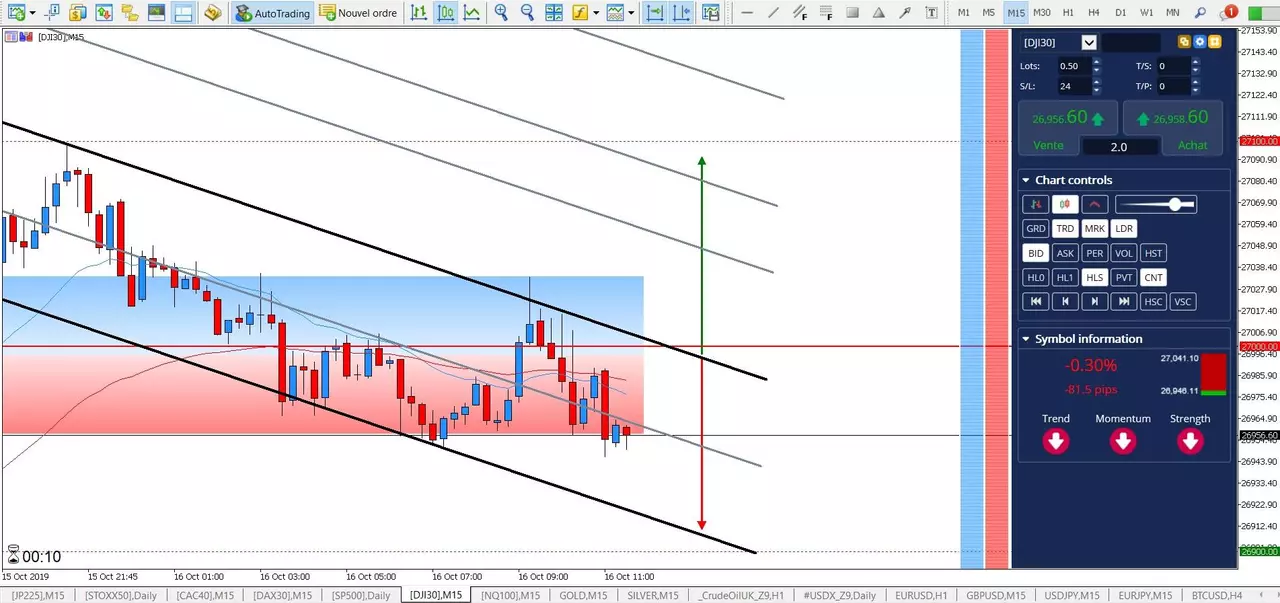Open the profiles icon in the toolbar

(x=78, y=13)
